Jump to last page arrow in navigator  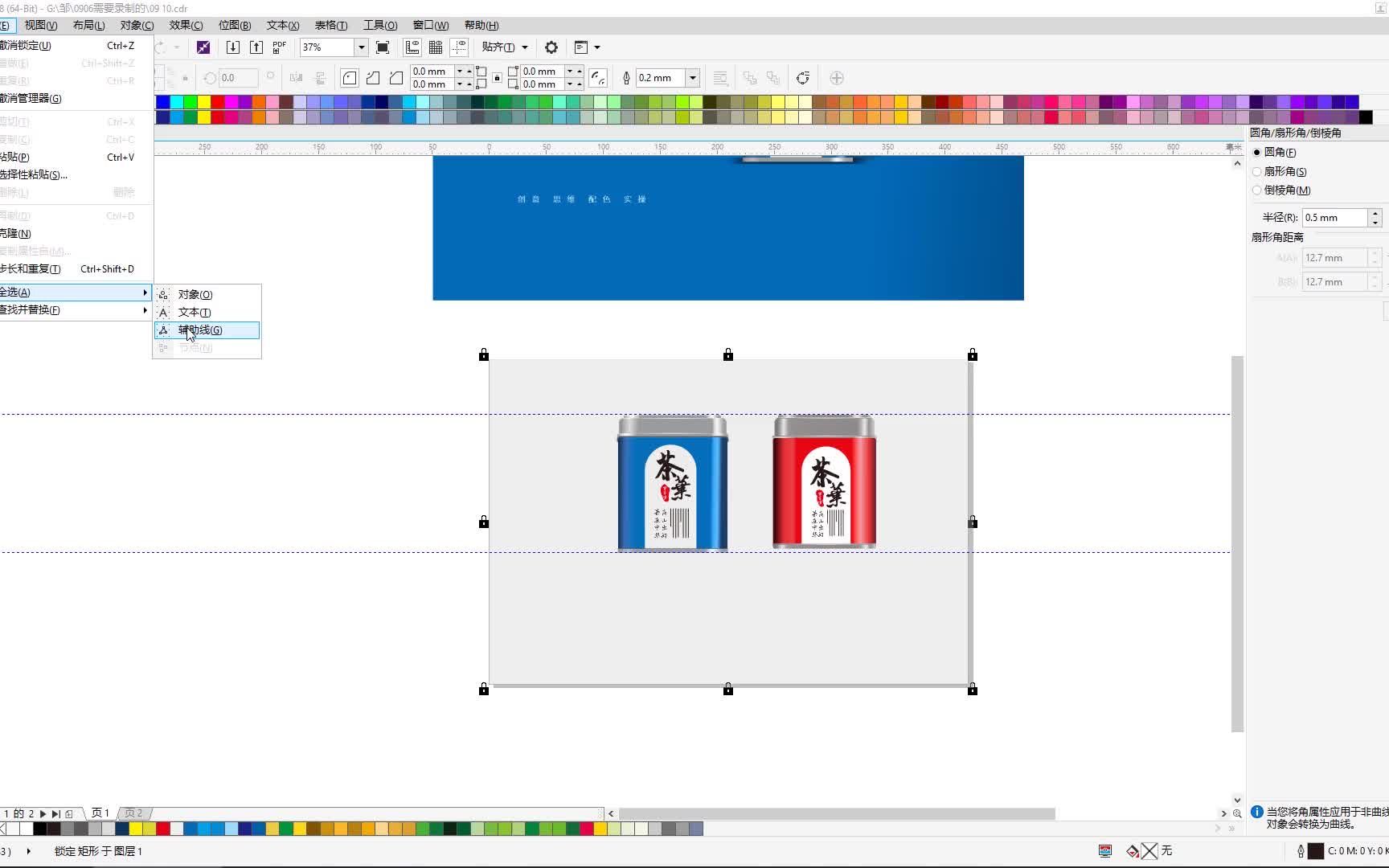tap(55, 813)
